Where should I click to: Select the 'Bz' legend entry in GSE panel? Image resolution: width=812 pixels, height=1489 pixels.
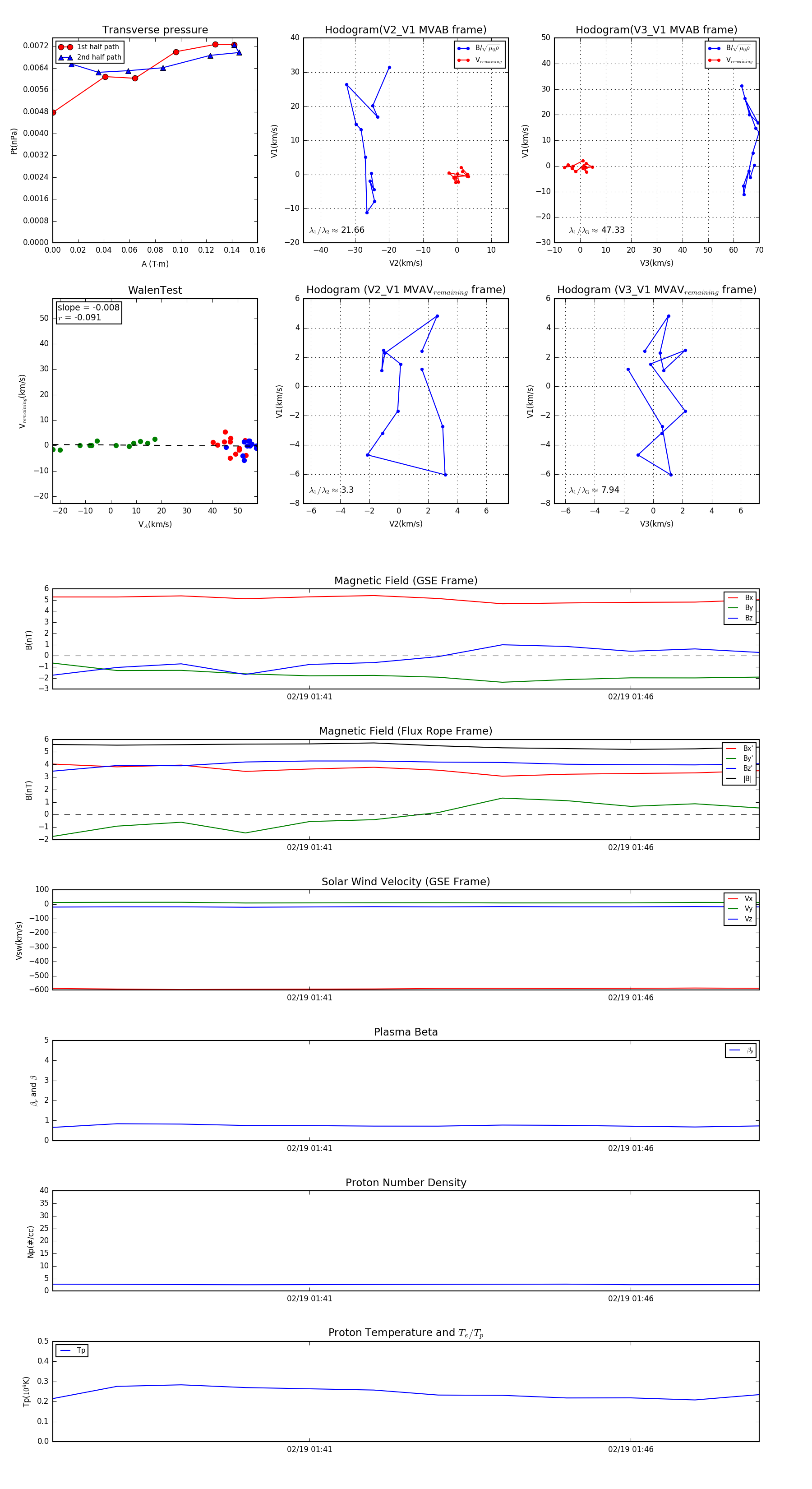click(740, 619)
